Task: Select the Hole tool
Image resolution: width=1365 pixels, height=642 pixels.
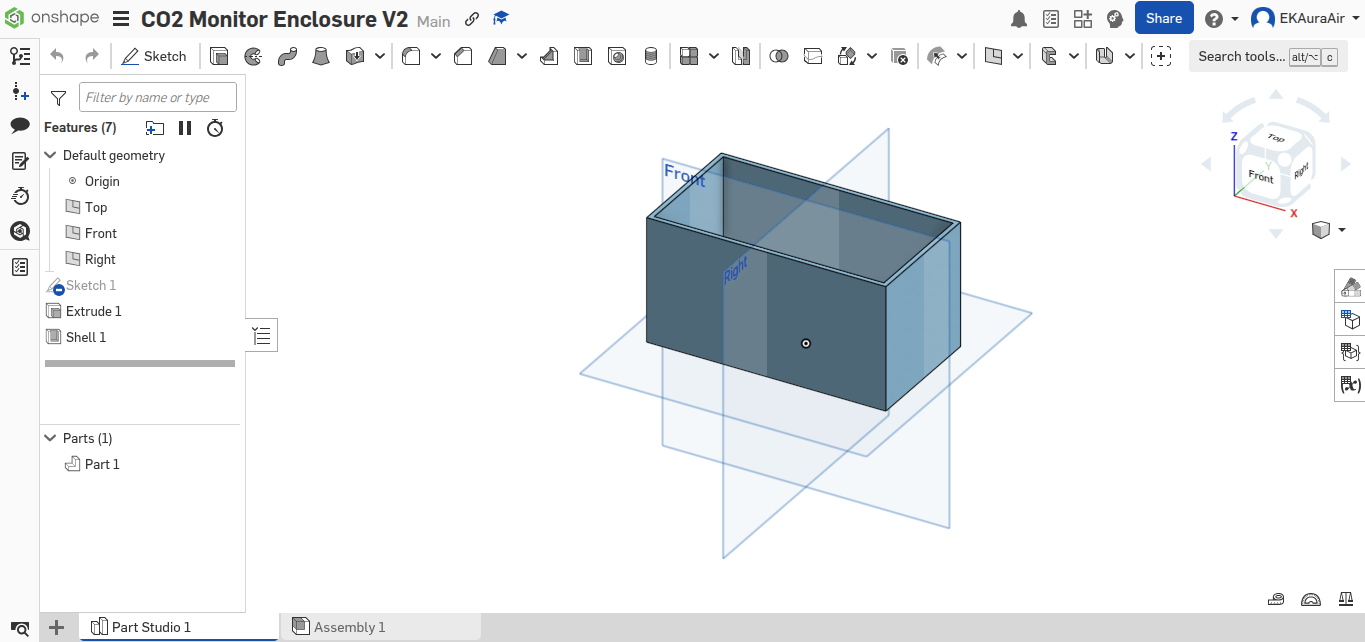Action: 617,56
